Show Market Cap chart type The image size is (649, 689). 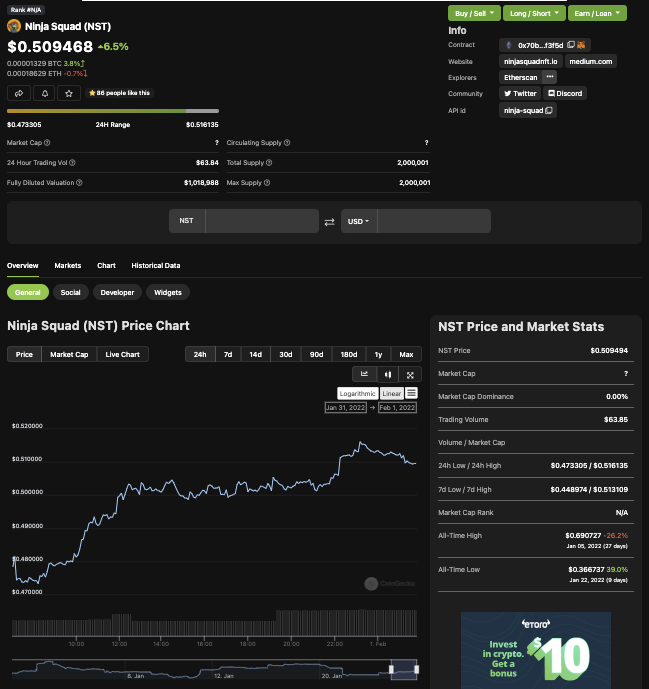[69, 354]
